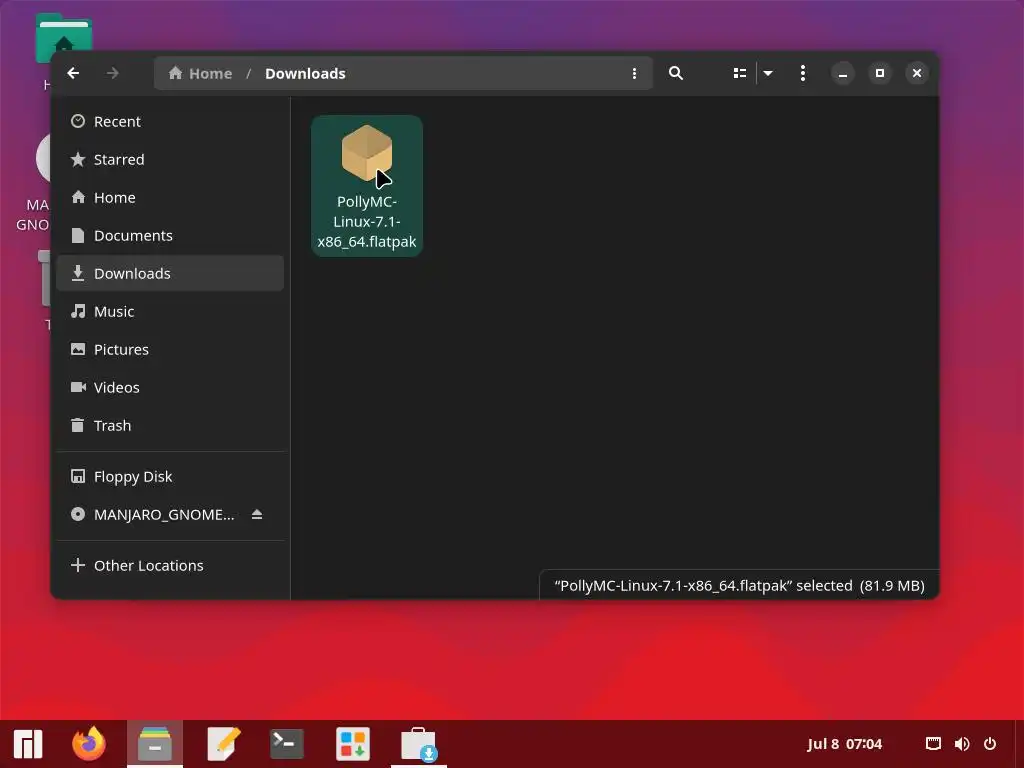This screenshot has height=768, width=1024.
Task: Open Floppy Disk in sidebar
Action: 170,477
